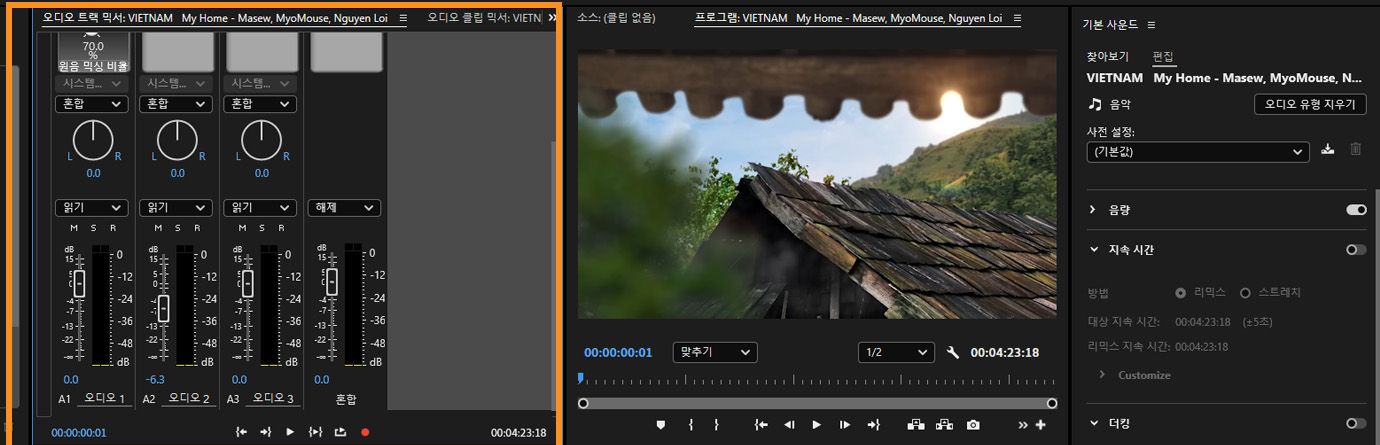
Task: Open the 1/2 playback resolution dropdown
Action: point(896,352)
